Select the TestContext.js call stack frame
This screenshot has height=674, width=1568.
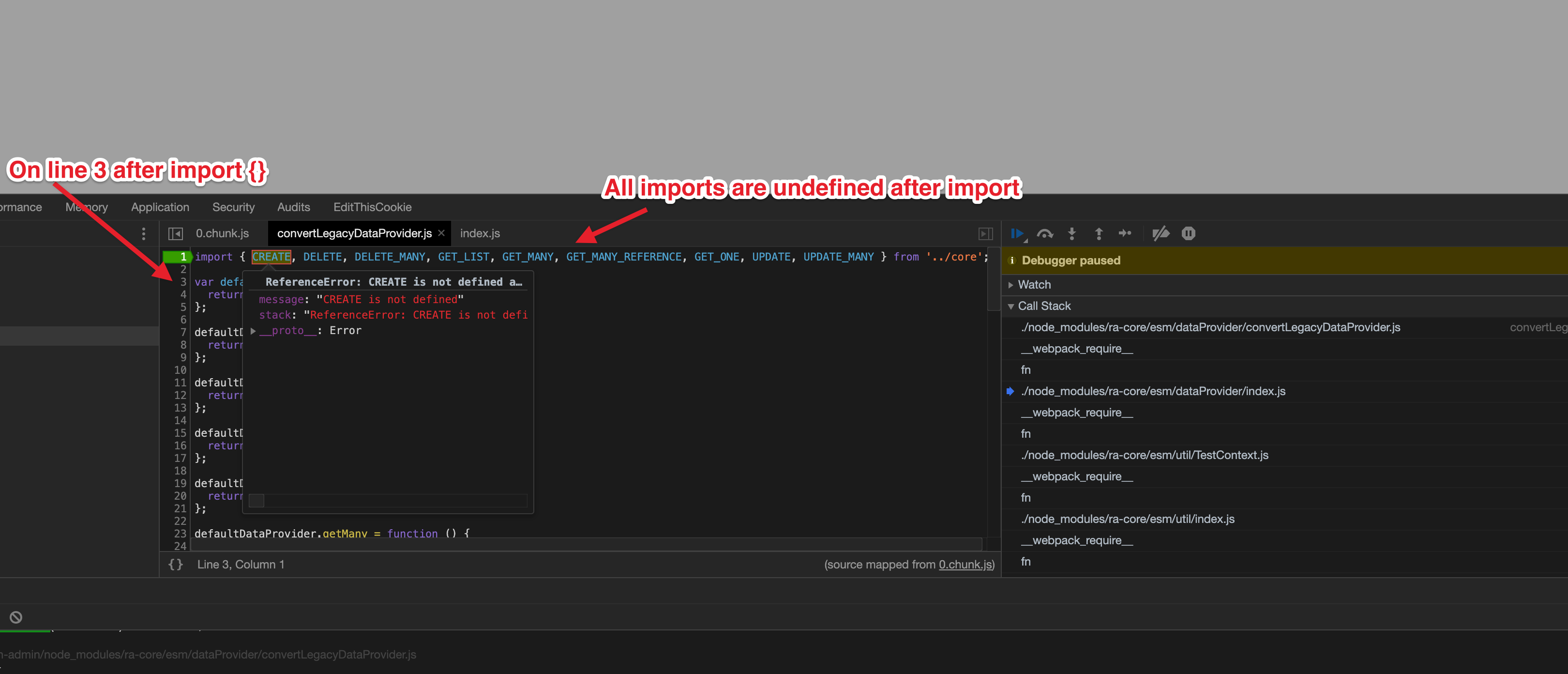[1145, 455]
